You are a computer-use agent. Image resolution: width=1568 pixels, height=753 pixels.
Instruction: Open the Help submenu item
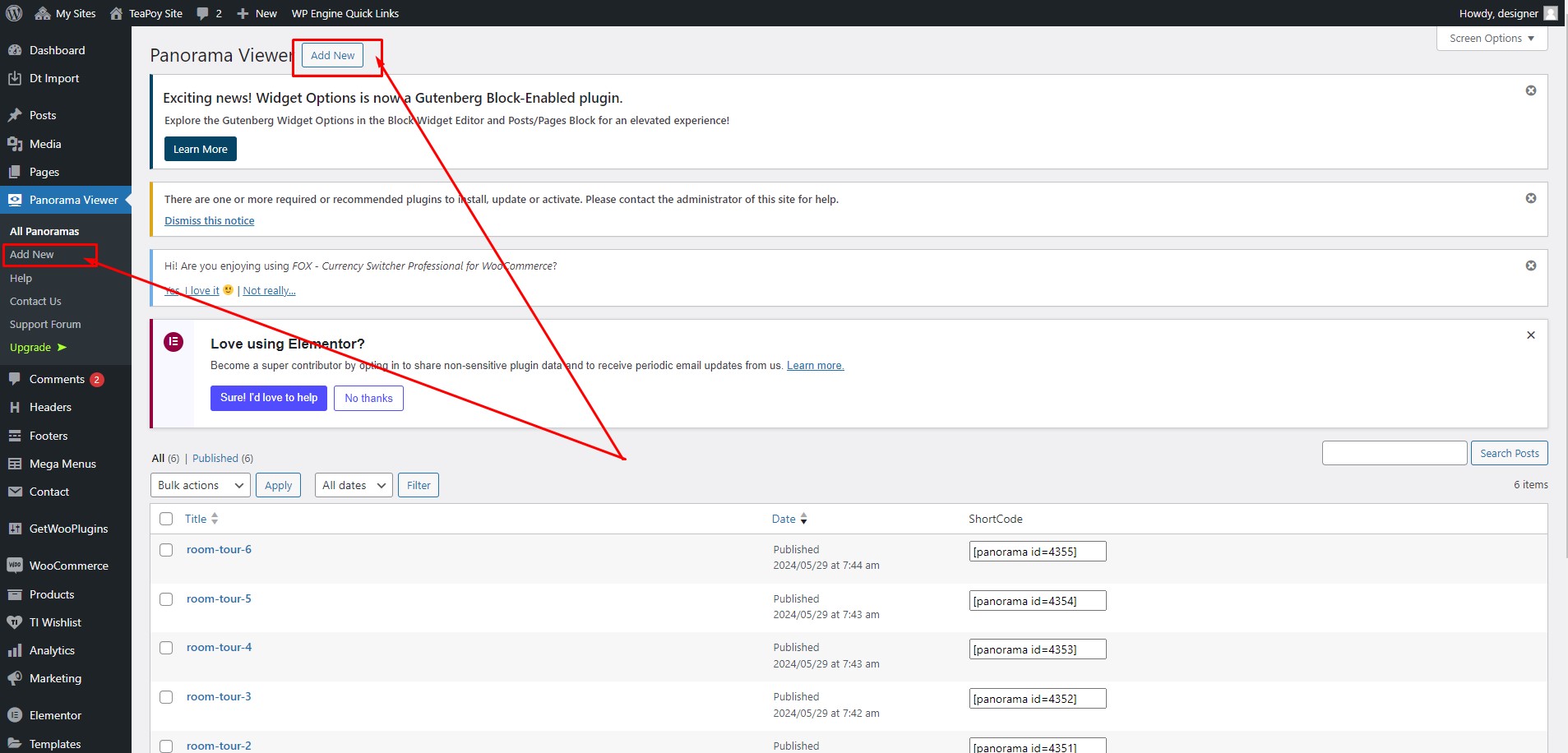(x=21, y=278)
